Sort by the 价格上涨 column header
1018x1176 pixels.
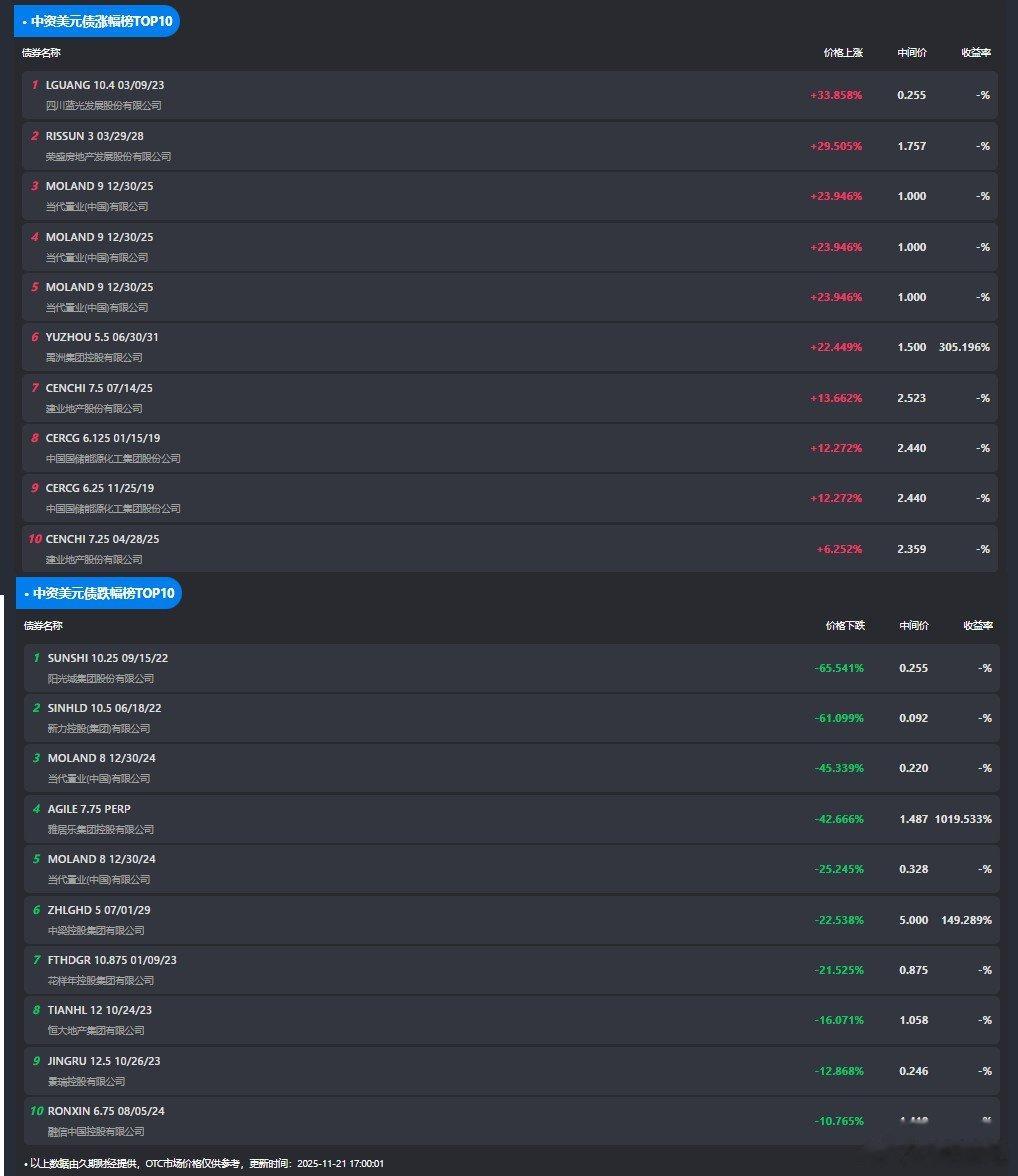point(843,53)
